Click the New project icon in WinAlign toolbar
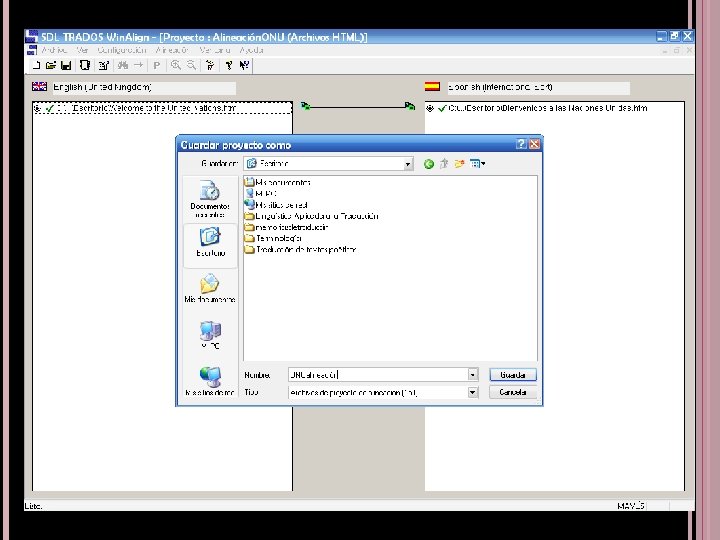 (x=36, y=65)
